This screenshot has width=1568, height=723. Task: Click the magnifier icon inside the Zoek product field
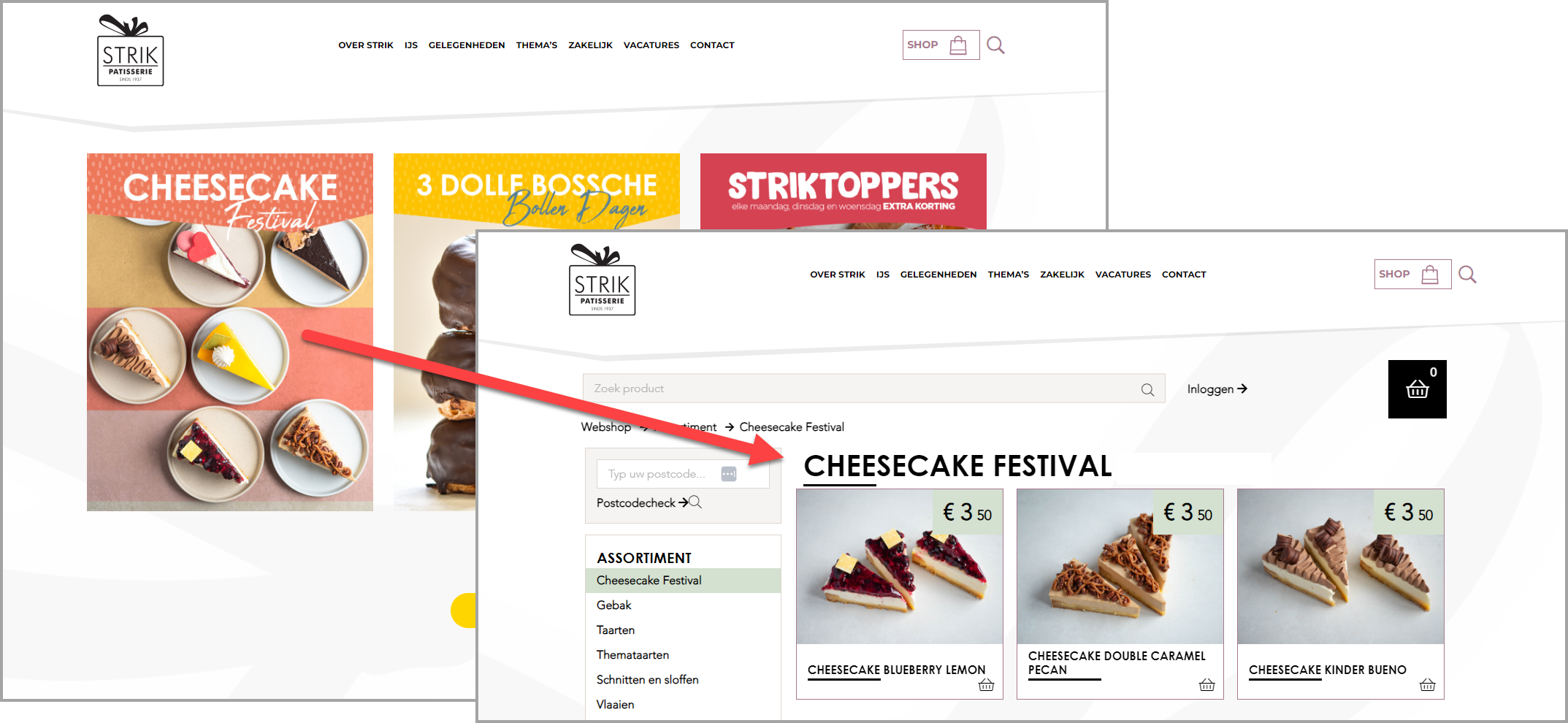[x=1147, y=390]
